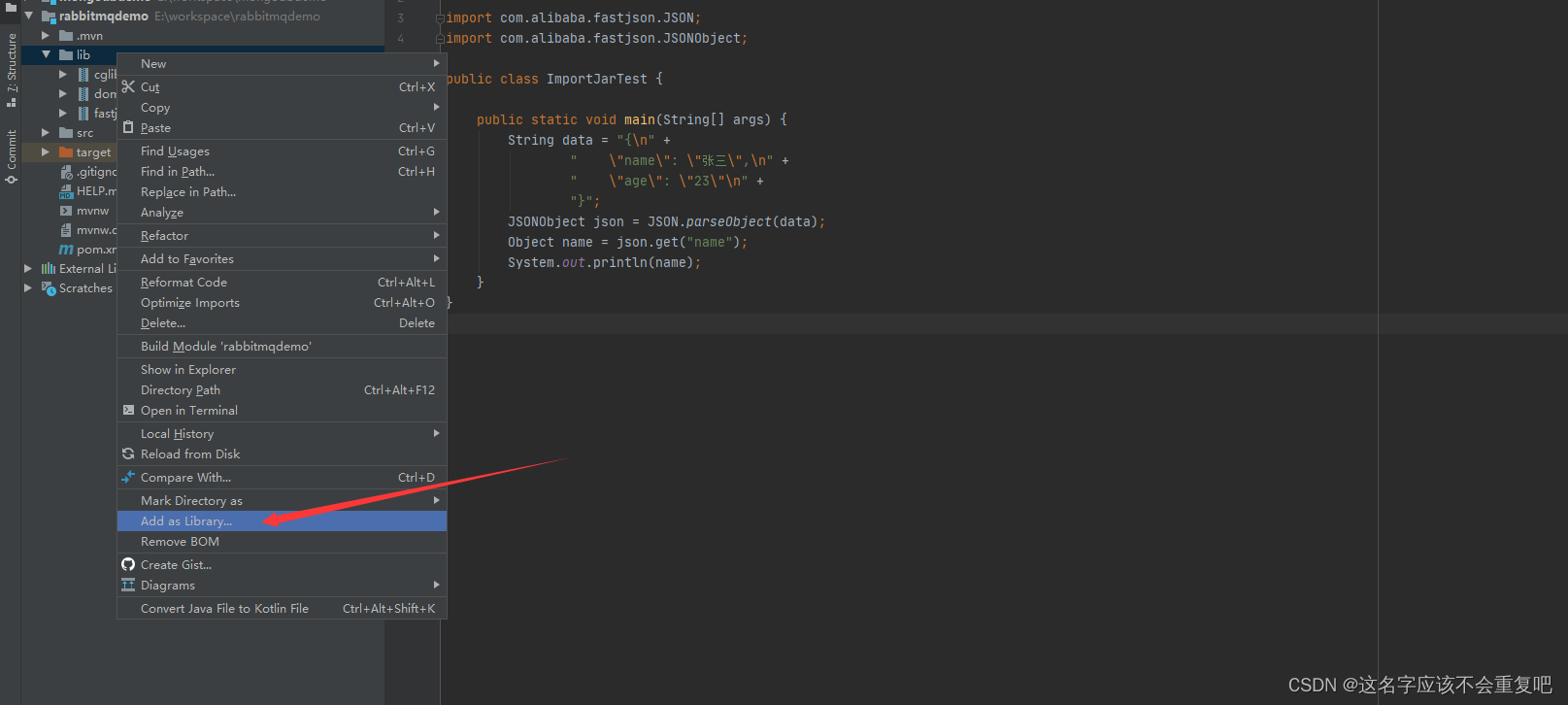
Task: Expand the fastjson jar node
Action: pos(63,113)
